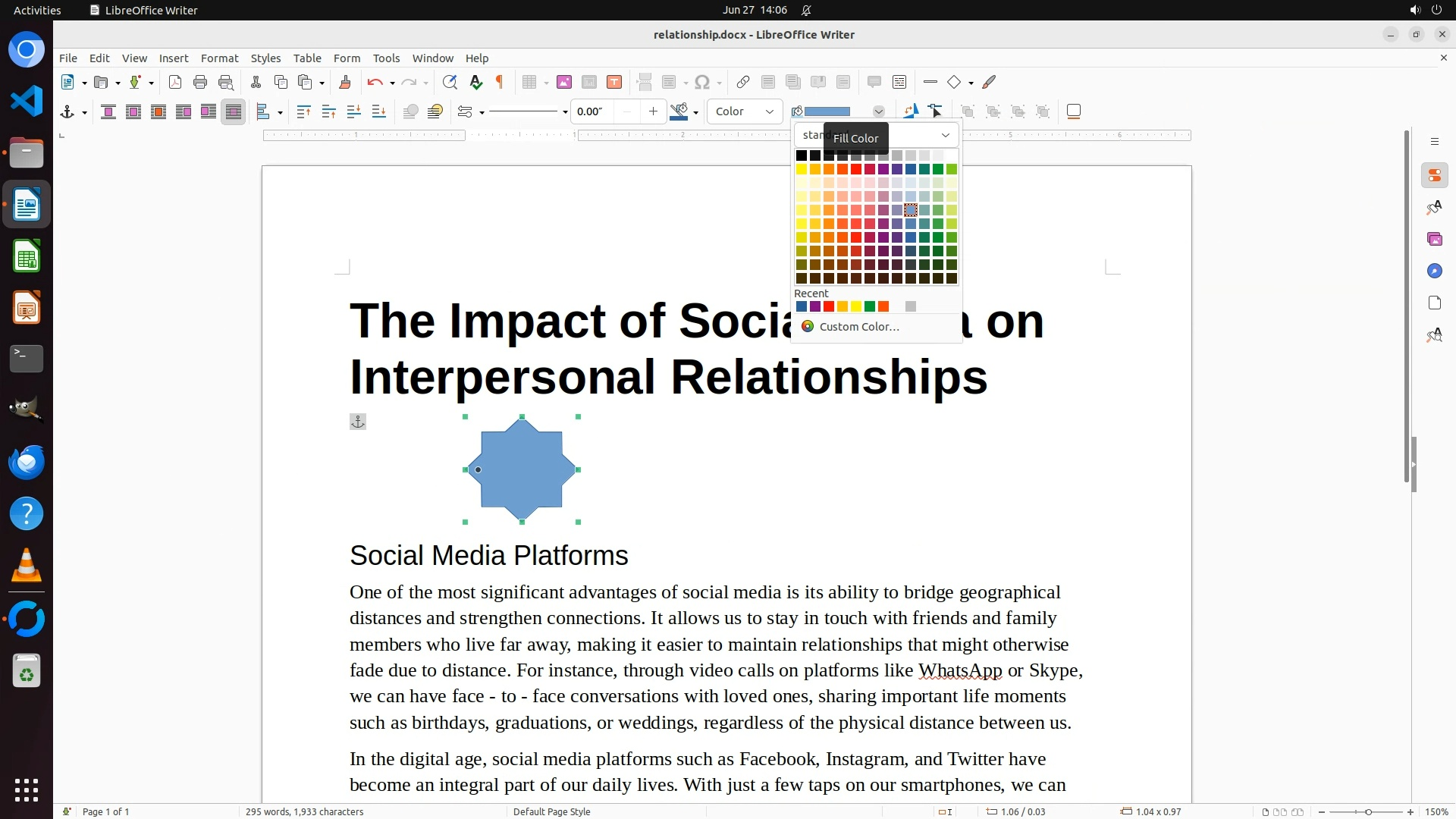Open the Format menu
The width and height of the screenshot is (1456, 819).
pos(219,58)
